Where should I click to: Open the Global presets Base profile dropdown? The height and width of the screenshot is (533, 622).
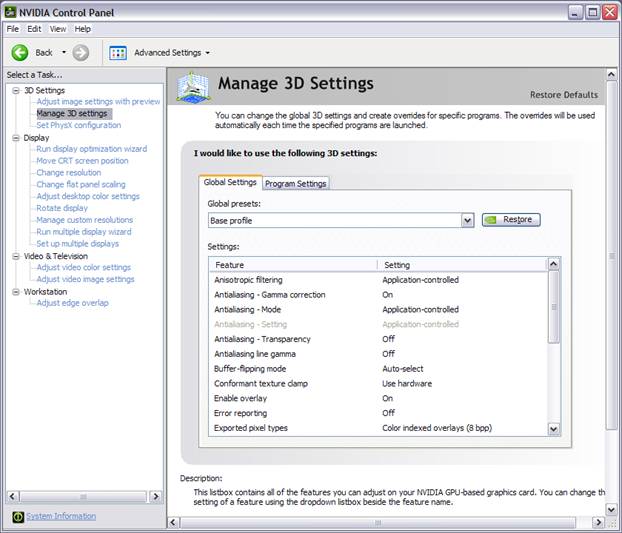click(x=467, y=220)
